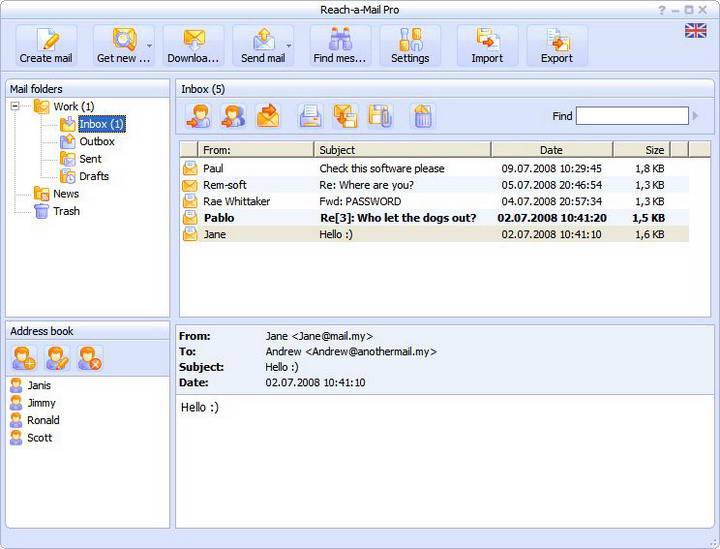Click the Export toolbar button

click(x=557, y=45)
